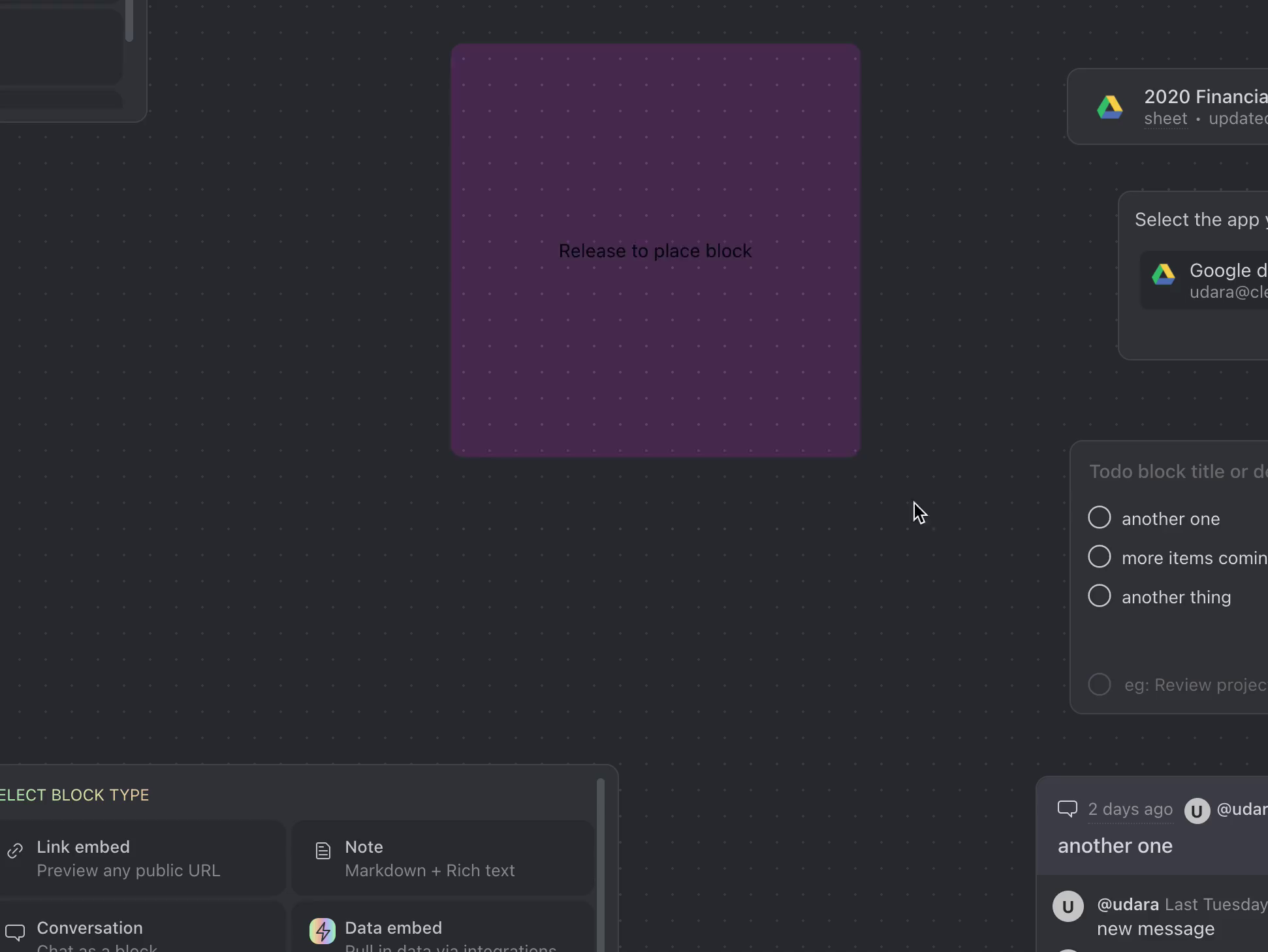Click the @udara username on new message

coord(1128,904)
